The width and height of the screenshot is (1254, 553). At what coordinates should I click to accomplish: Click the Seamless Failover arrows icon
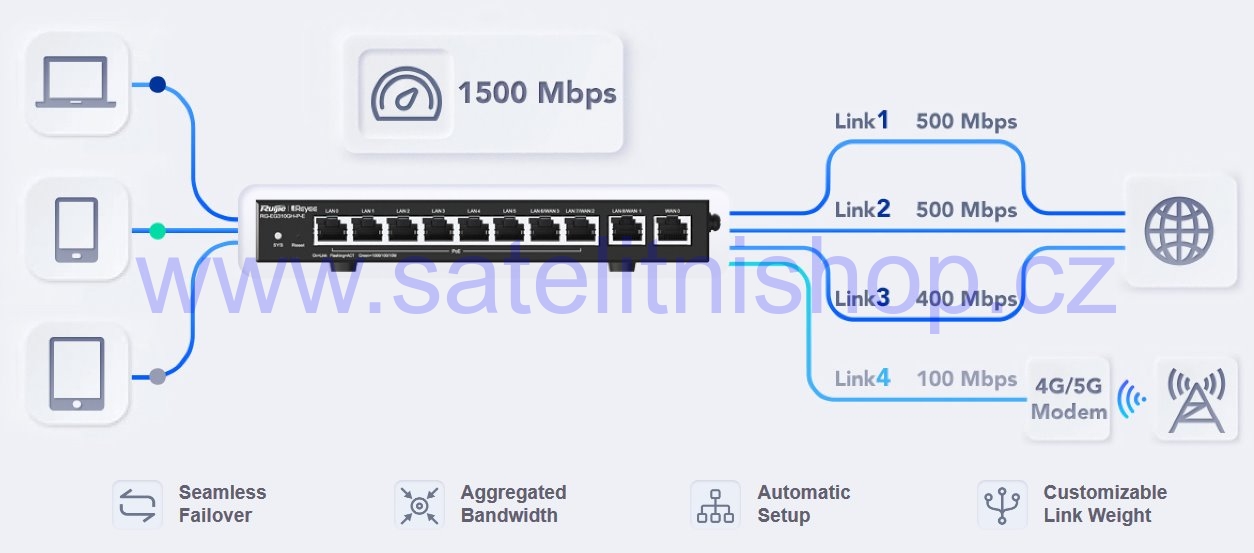point(137,505)
